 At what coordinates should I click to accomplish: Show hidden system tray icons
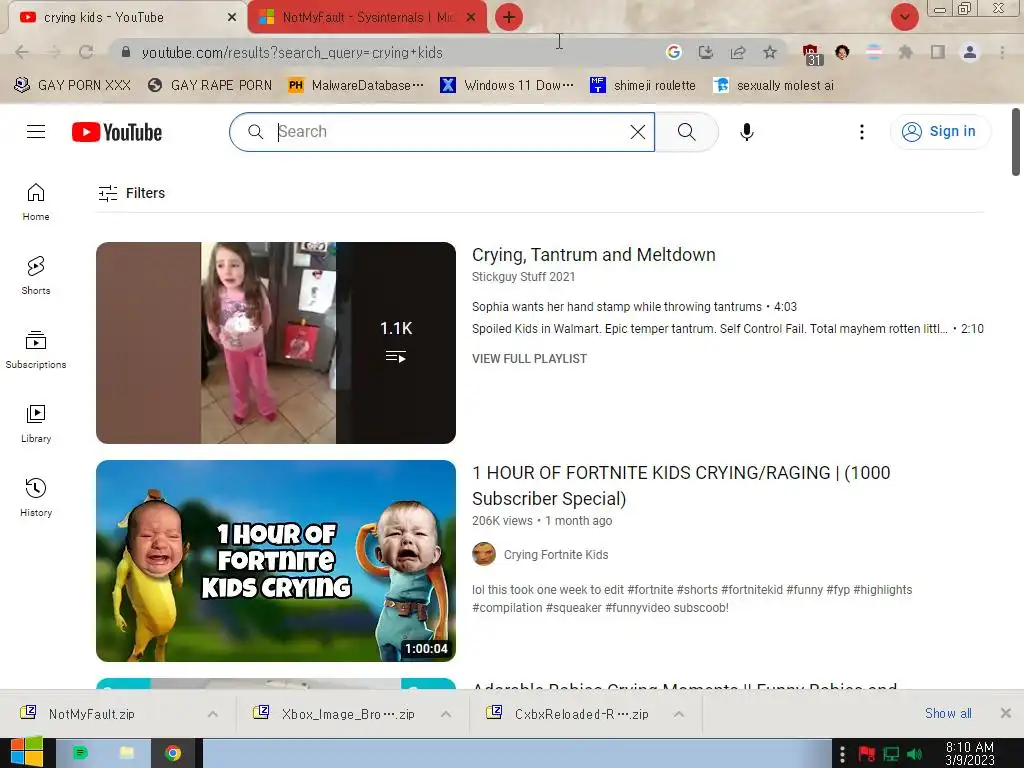click(x=842, y=755)
